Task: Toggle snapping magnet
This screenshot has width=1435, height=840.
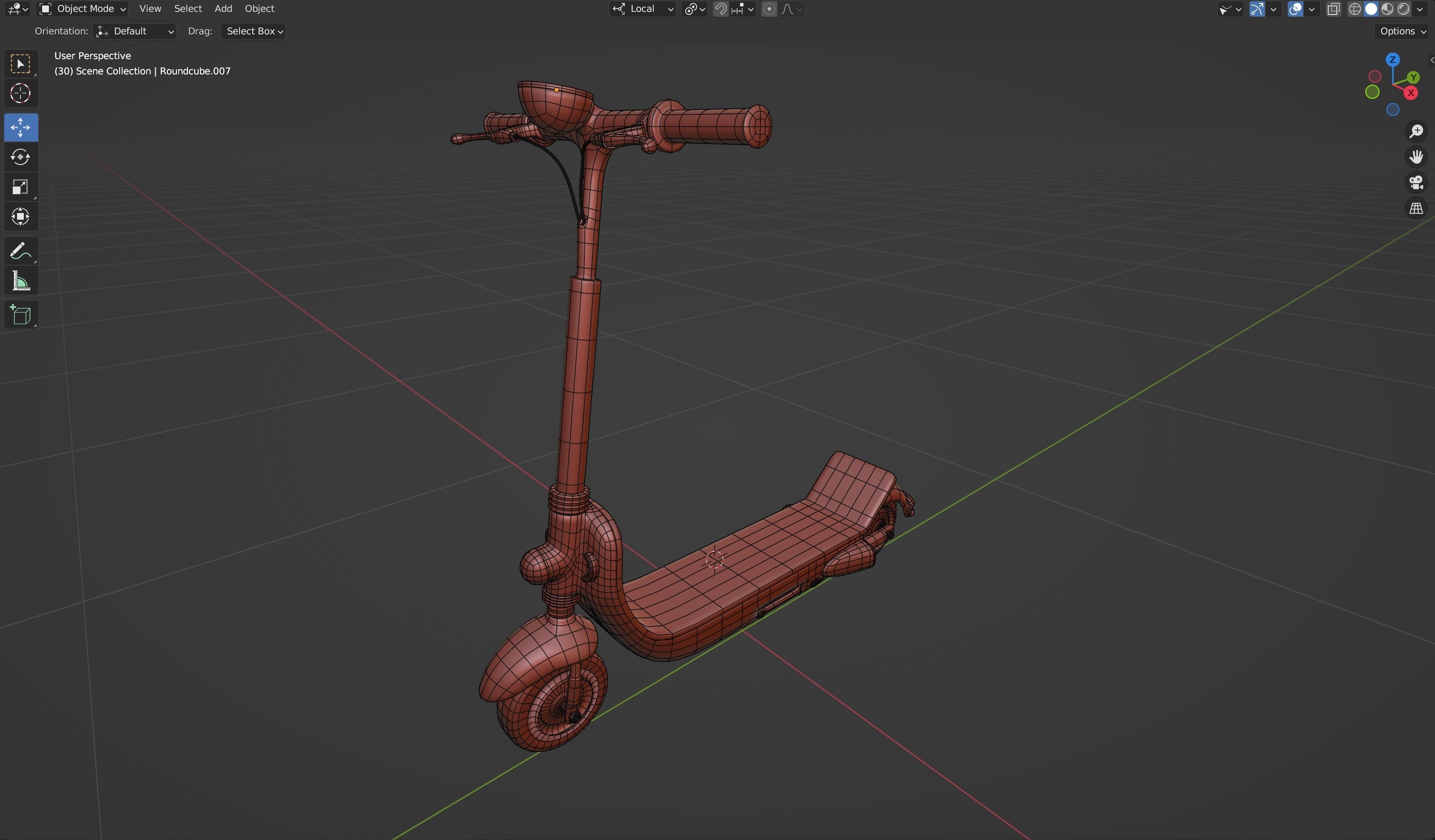Action: pos(720,9)
